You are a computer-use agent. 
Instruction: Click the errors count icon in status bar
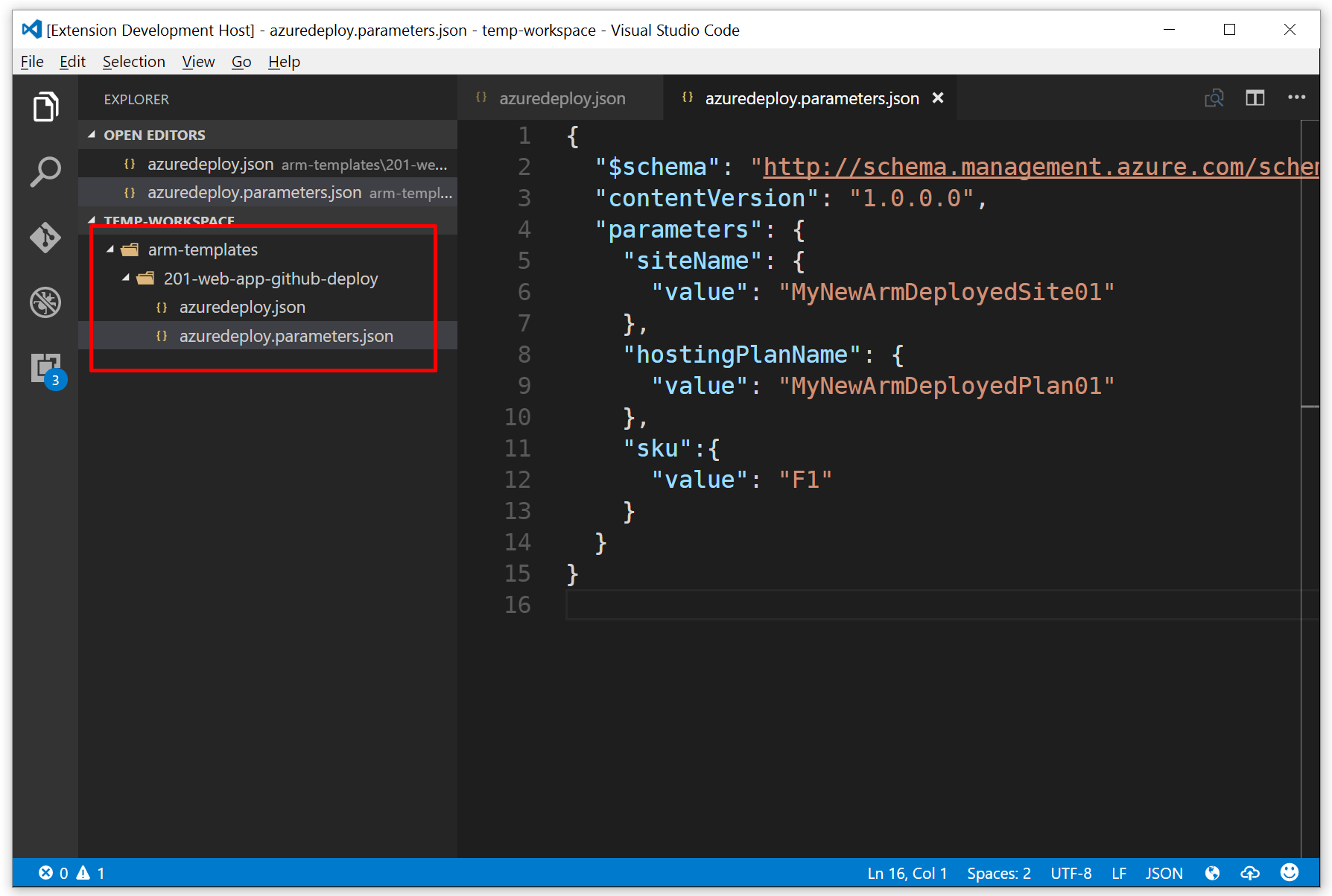pos(45,872)
